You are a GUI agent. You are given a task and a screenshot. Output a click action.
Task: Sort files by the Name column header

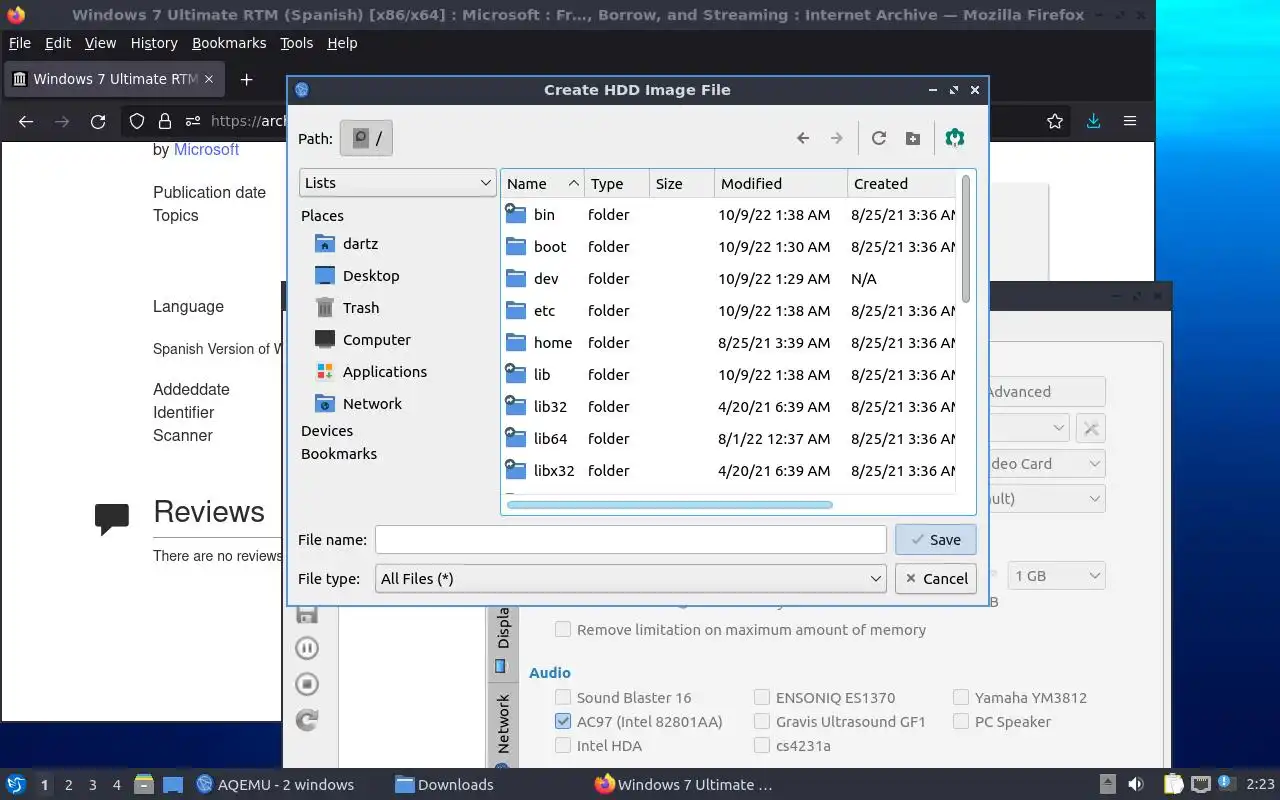click(x=543, y=183)
